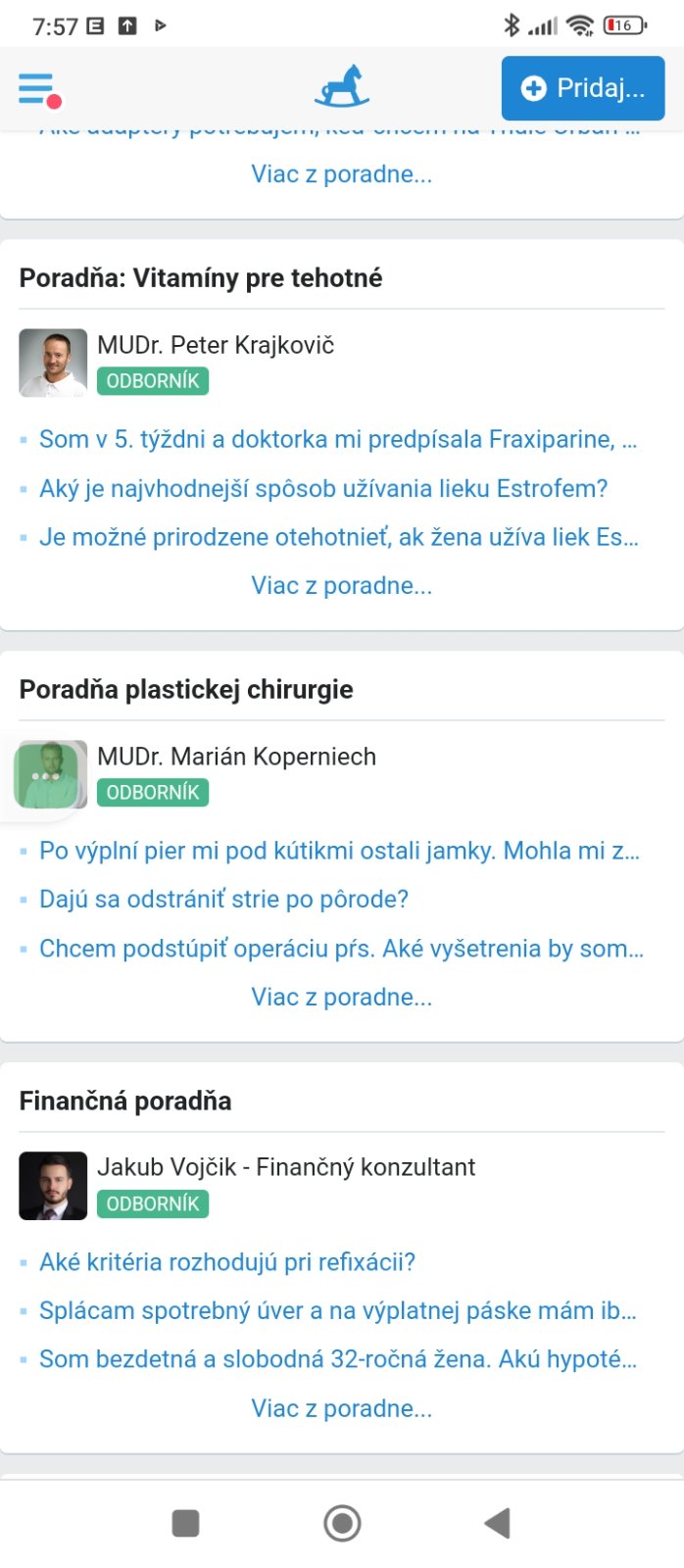Viewport: 684px width, 1568px height.
Task: Open Jakub Vojčik Finančný konzultant name
Action: coord(286,1167)
